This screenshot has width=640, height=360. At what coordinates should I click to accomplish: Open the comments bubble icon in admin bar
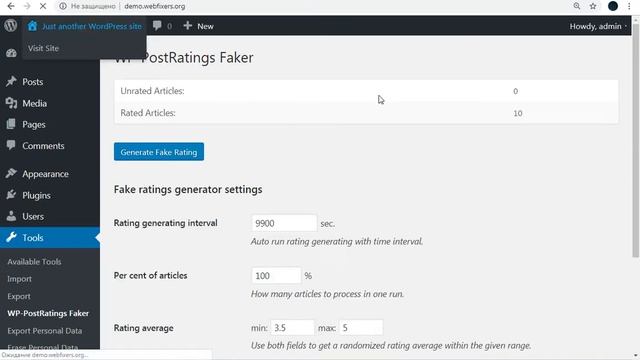[x=157, y=26]
